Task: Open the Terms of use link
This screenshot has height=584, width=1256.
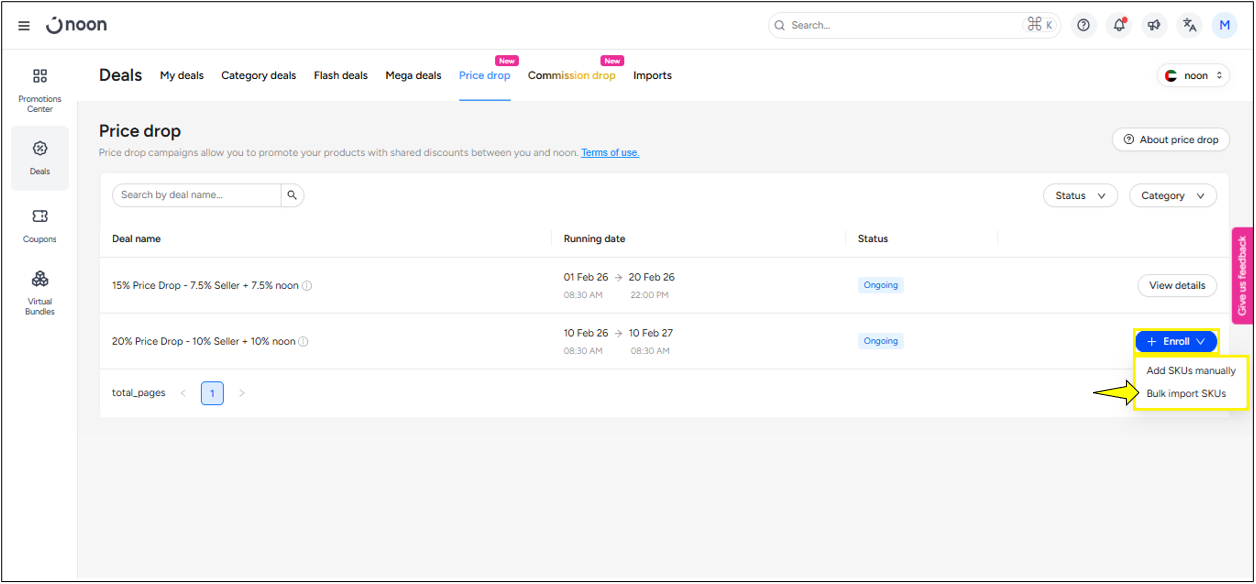Action: coord(610,153)
